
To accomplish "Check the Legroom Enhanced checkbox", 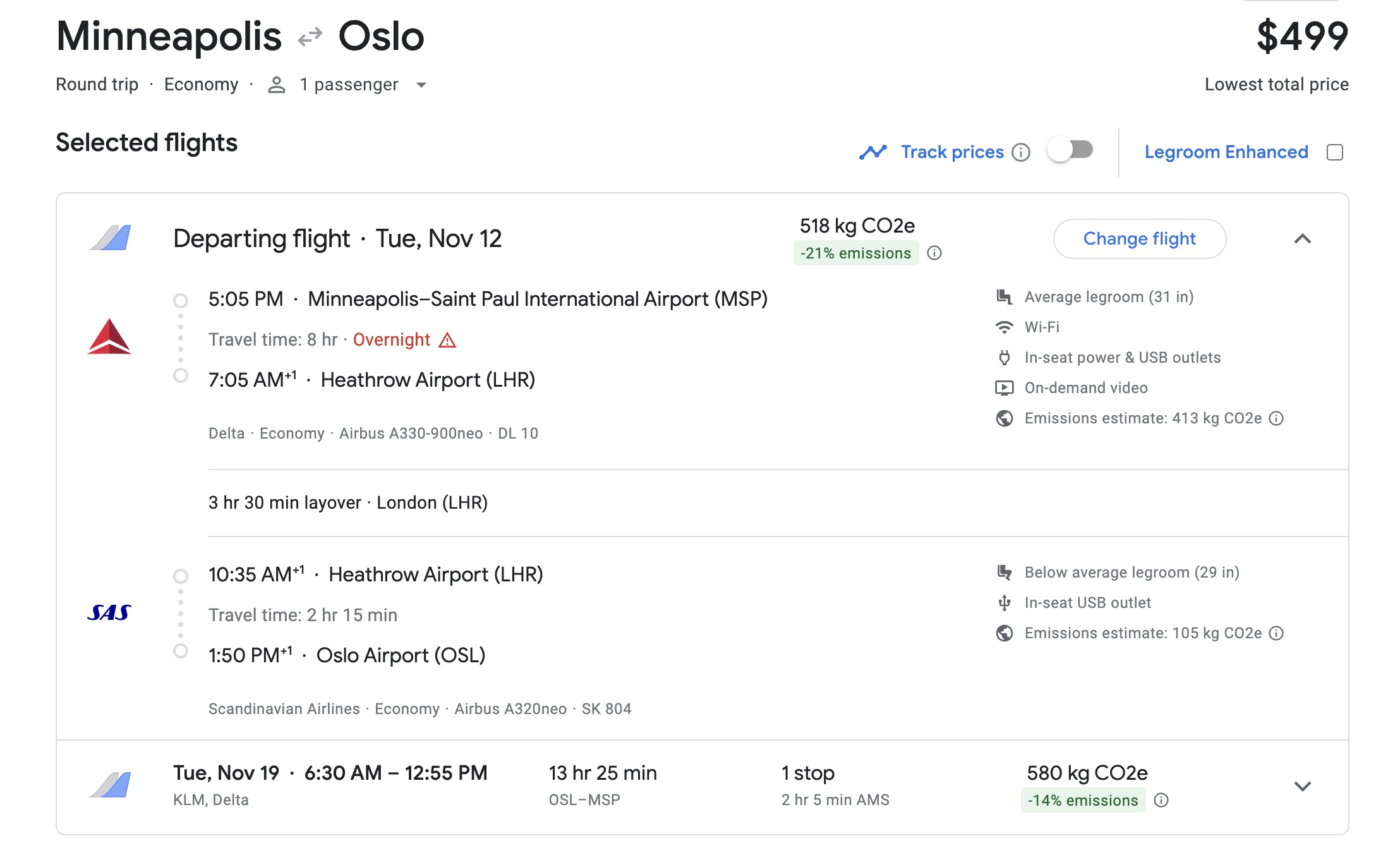I will tap(1335, 152).
